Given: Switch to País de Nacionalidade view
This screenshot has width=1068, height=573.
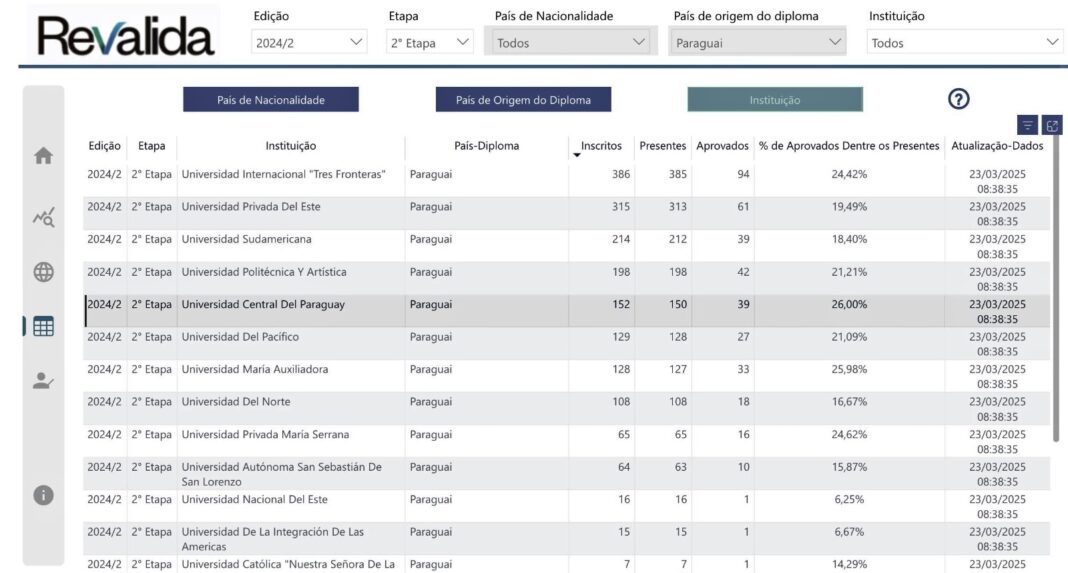Looking at the screenshot, I should (270, 100).
